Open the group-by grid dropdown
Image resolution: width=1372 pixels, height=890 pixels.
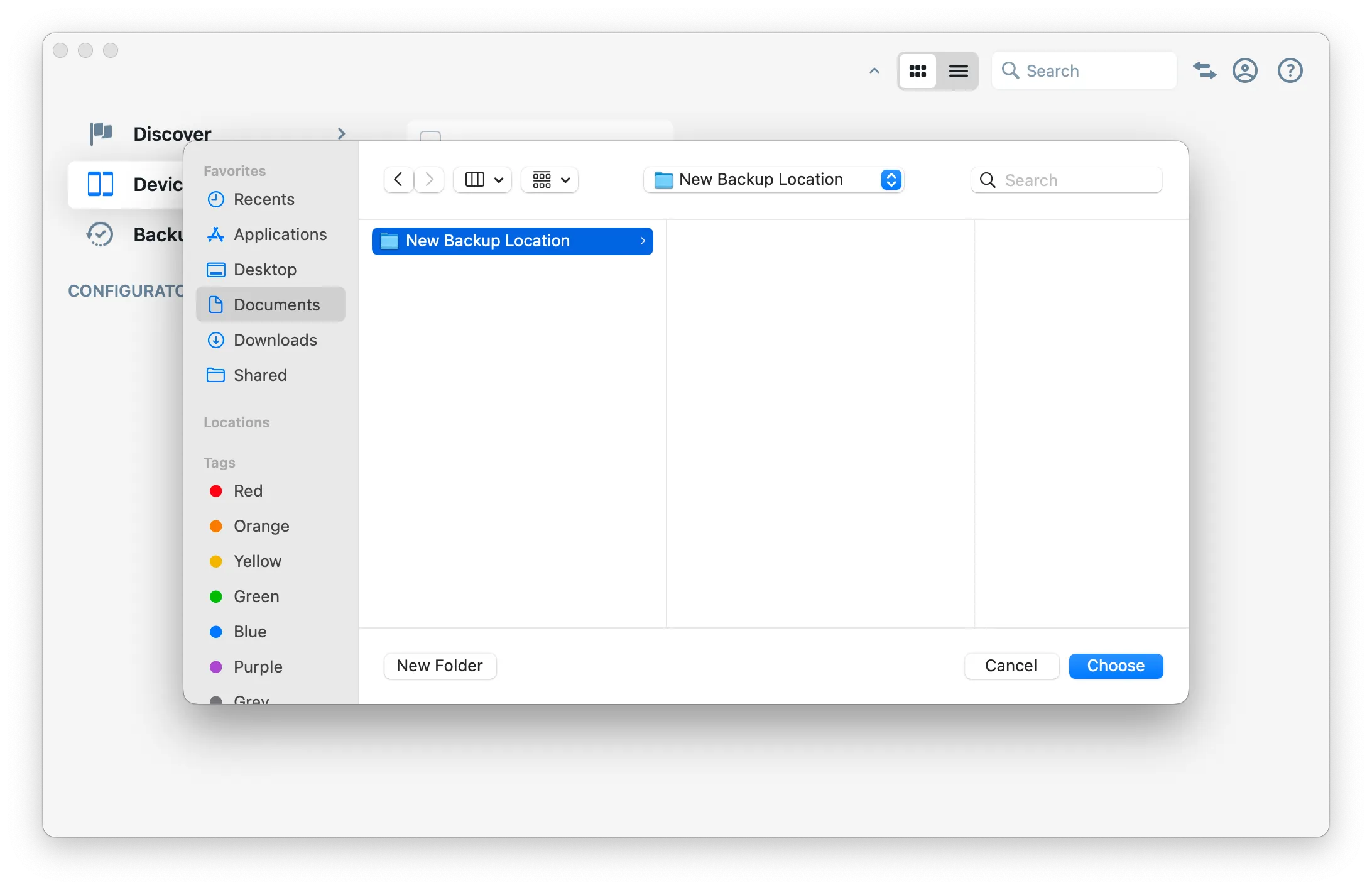(x=550, y=180)
